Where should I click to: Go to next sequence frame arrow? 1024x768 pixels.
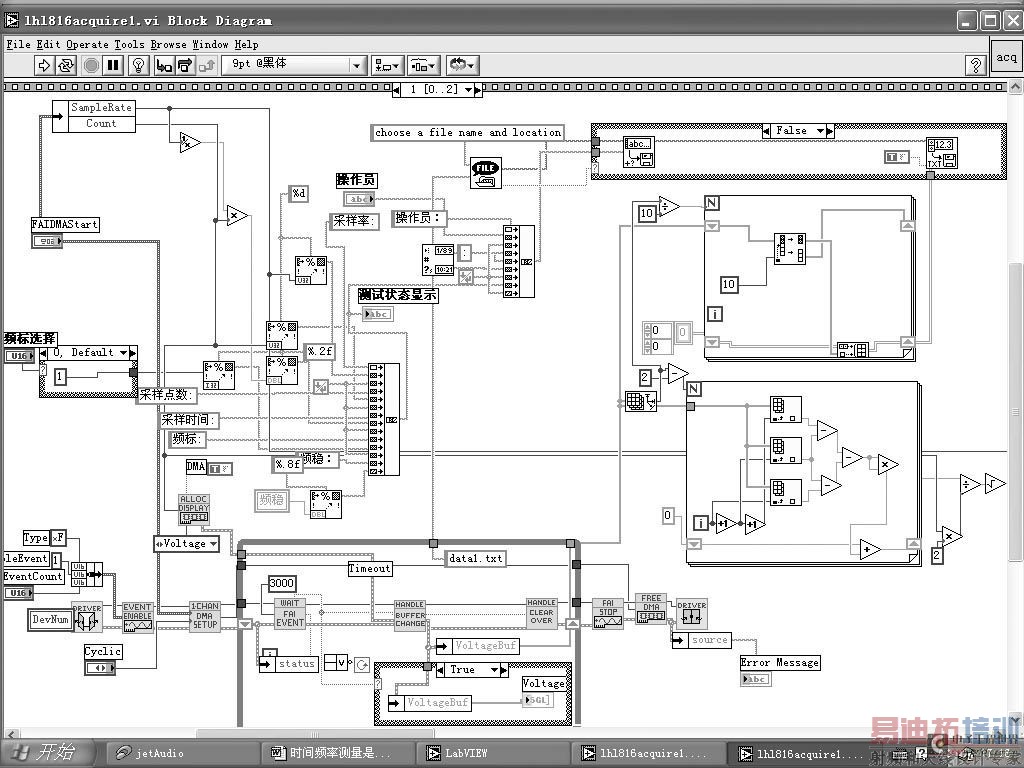478,89
